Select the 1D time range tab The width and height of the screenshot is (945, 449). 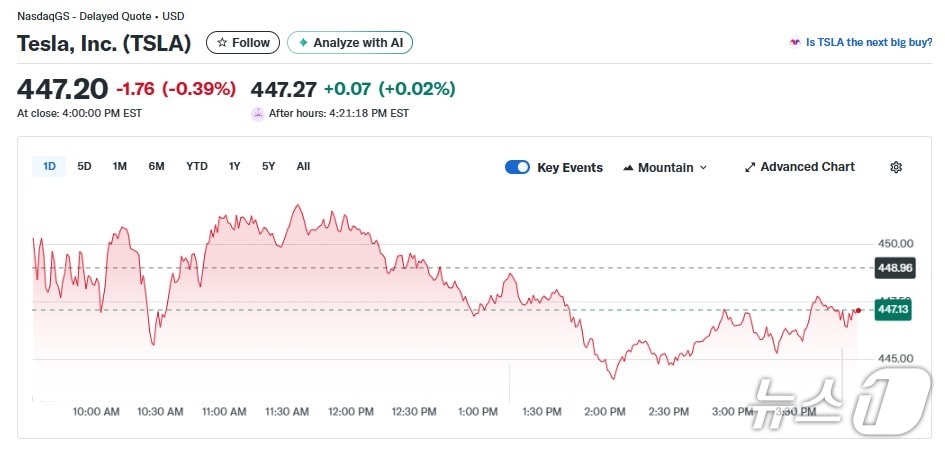tap(49, 166)
